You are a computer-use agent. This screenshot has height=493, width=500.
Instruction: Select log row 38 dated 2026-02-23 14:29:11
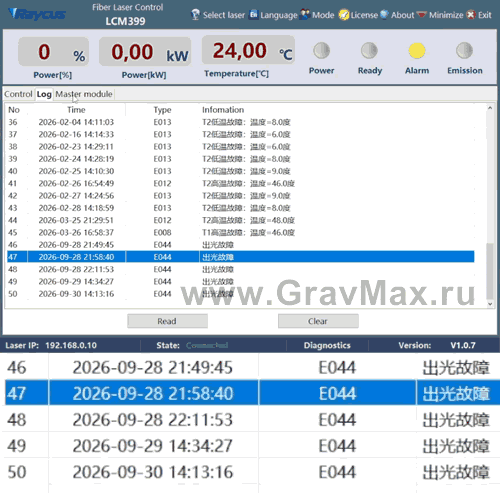[241, 147]
